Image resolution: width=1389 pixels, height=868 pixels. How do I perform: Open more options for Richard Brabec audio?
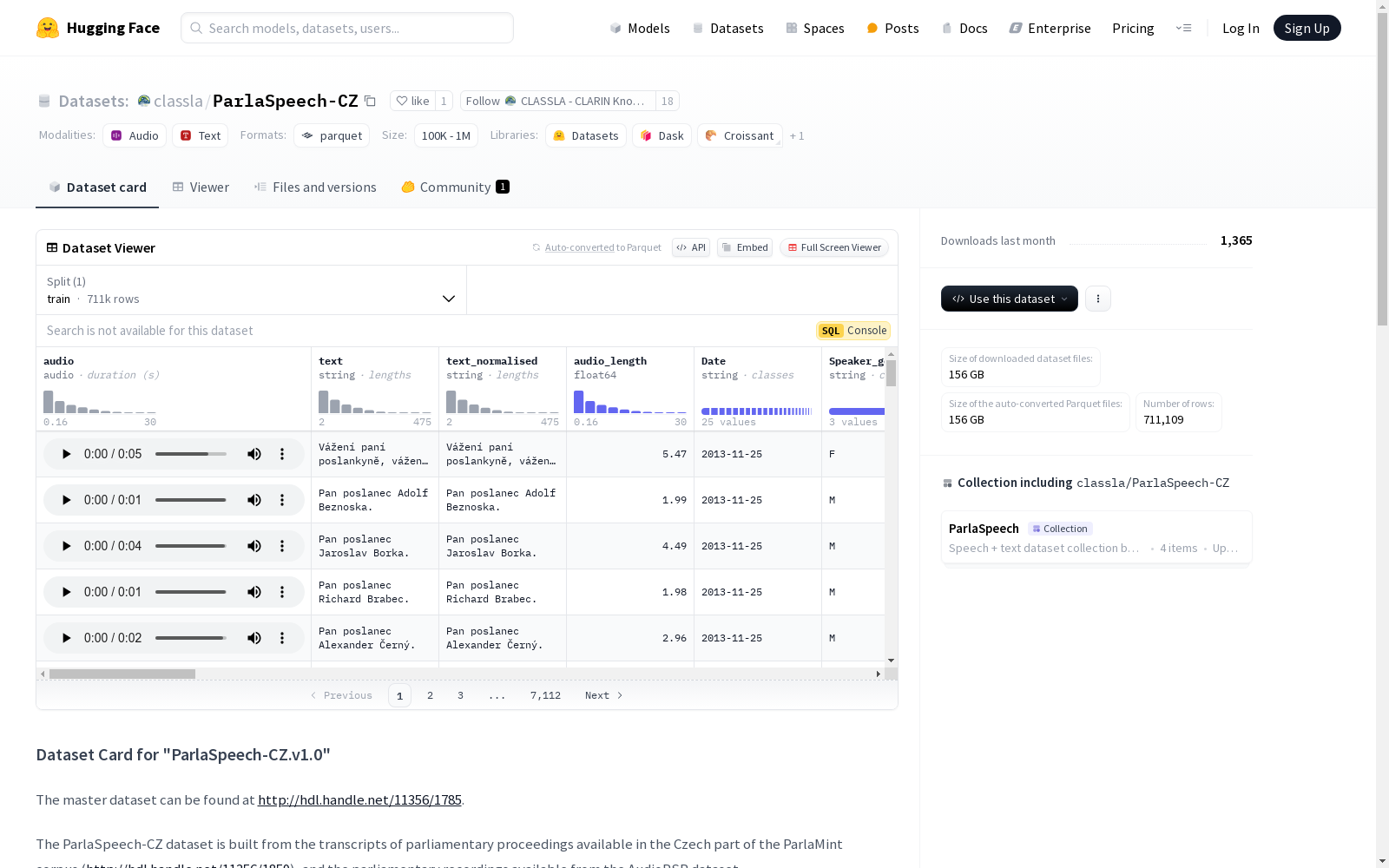coord(282,592)
